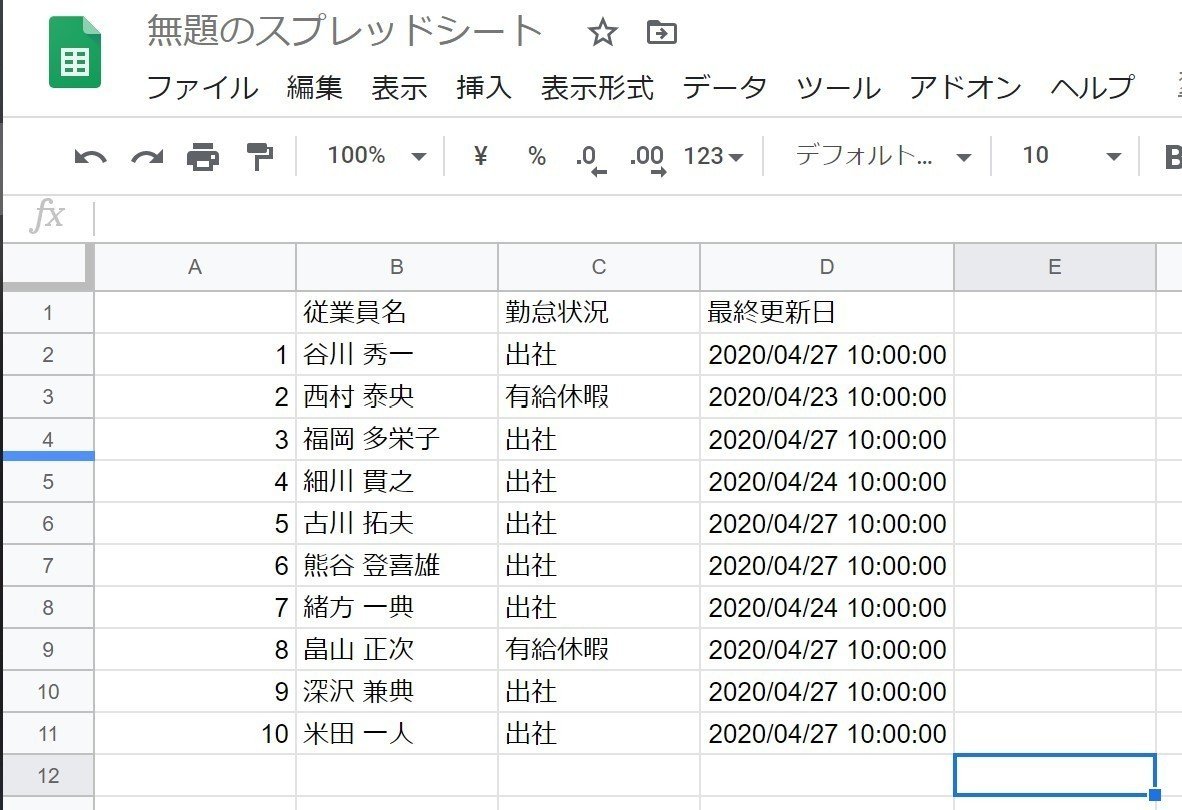This screenshot has width=1182, height=810.
Task: Apply currency format with the ¥ icon
Action: (x=480, y=156)
